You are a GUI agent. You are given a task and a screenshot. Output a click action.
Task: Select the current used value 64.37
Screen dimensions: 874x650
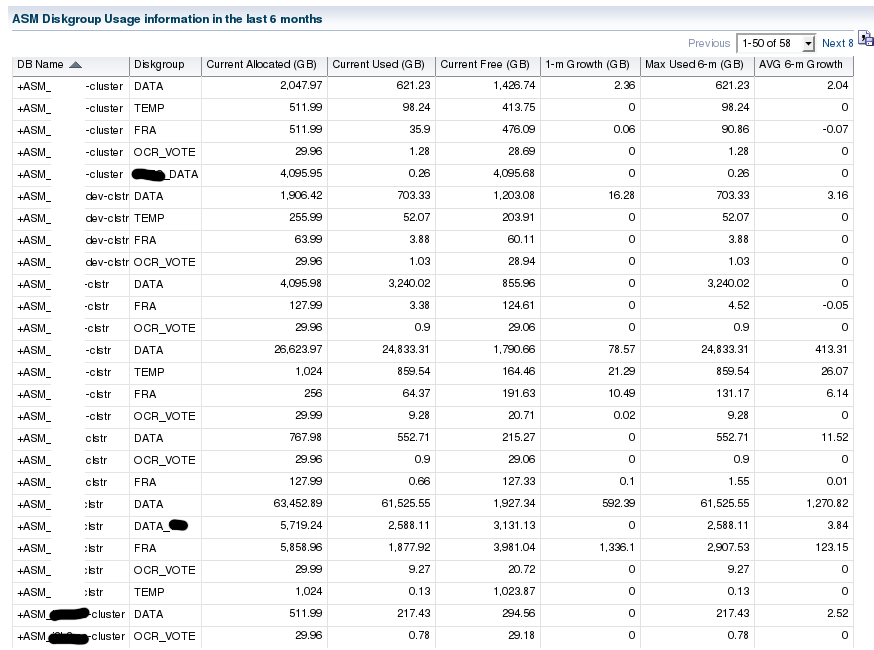coord(416,394)
